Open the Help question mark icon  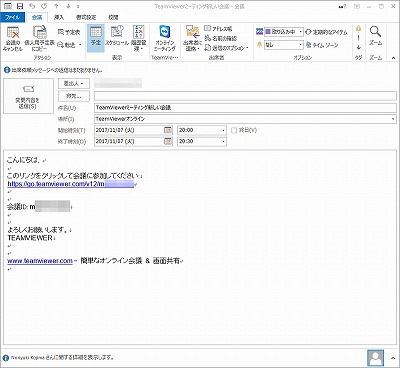pyautogui.click(x=342, y=6)
